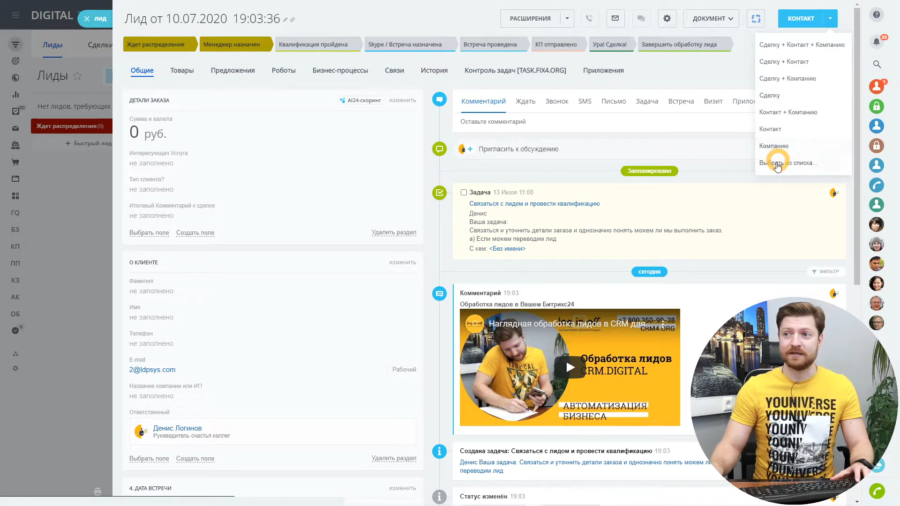Click the green task check timeline icon

[439, 193]
